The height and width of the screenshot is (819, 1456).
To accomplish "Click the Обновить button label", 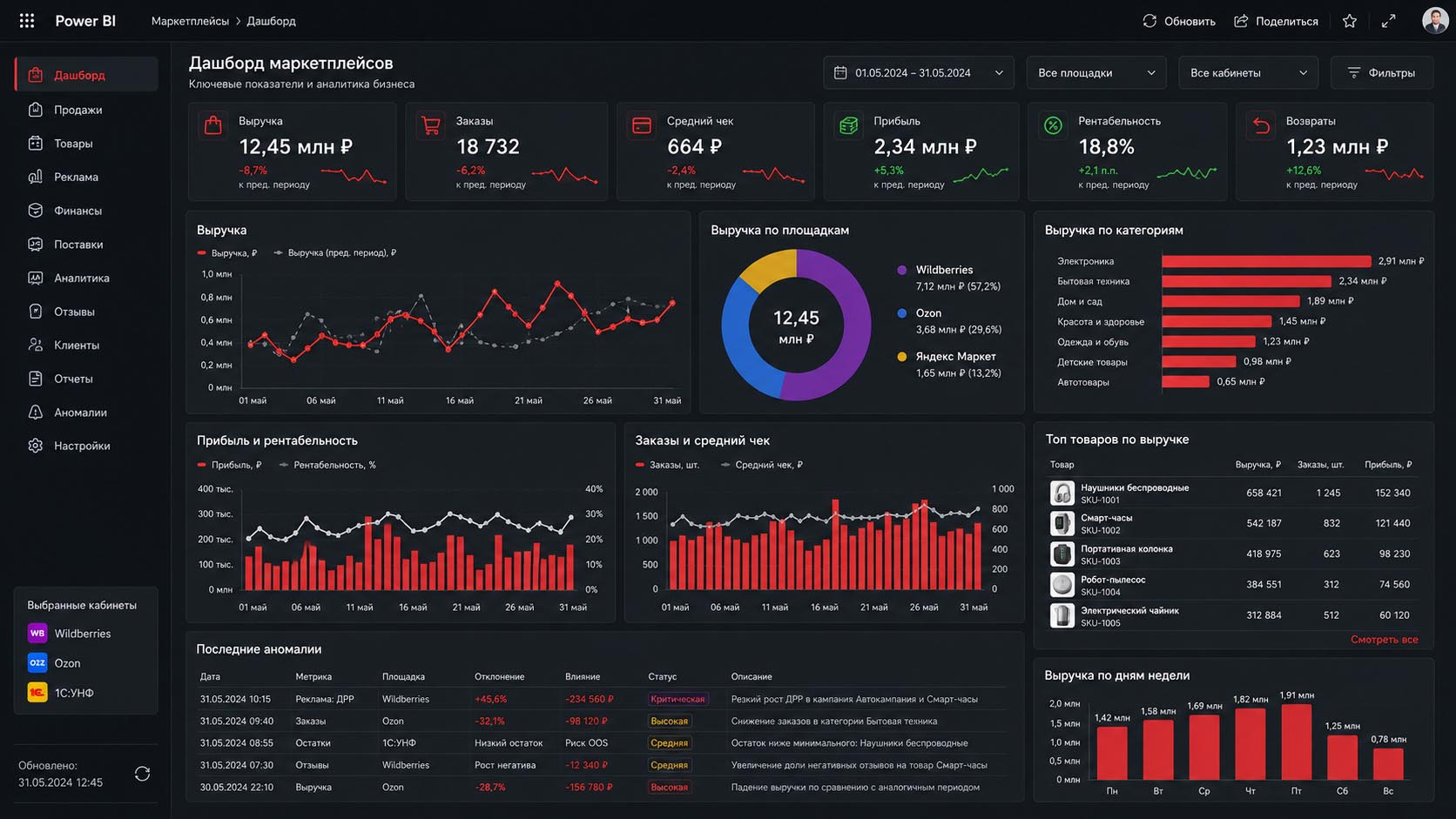I will [1190, 21].
